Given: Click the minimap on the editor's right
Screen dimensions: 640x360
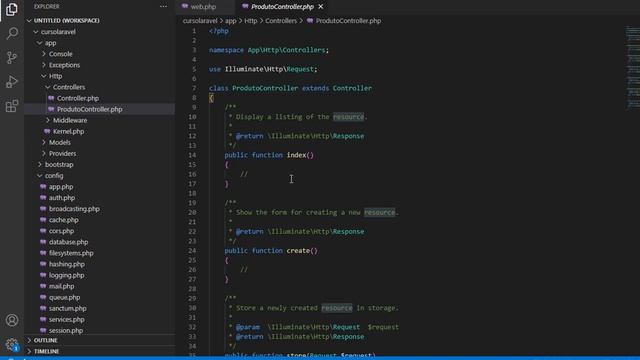Looking at the screenshot, I should point(633,67).
